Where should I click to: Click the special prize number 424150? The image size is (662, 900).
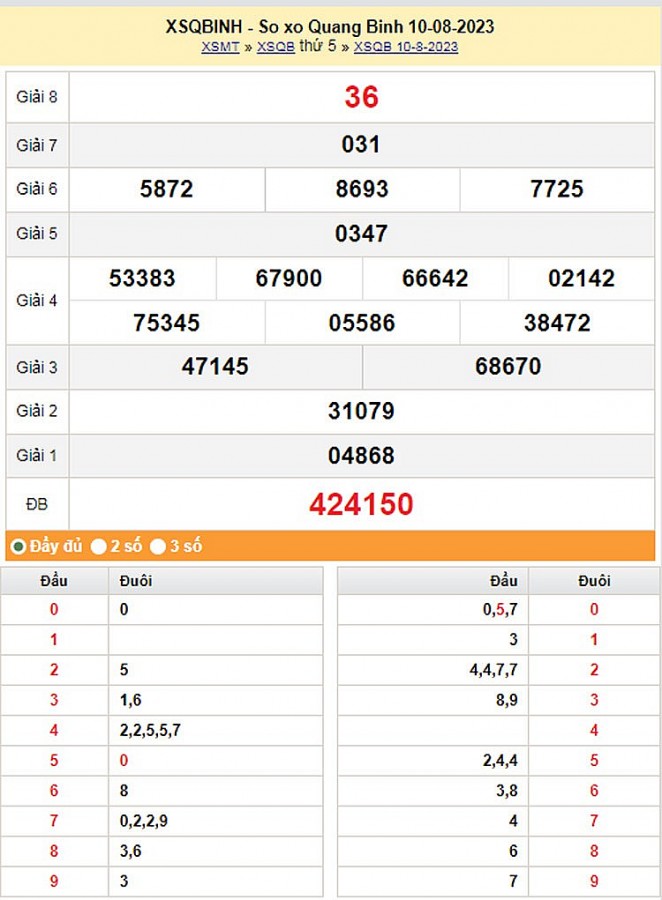(x=361, y=504)
